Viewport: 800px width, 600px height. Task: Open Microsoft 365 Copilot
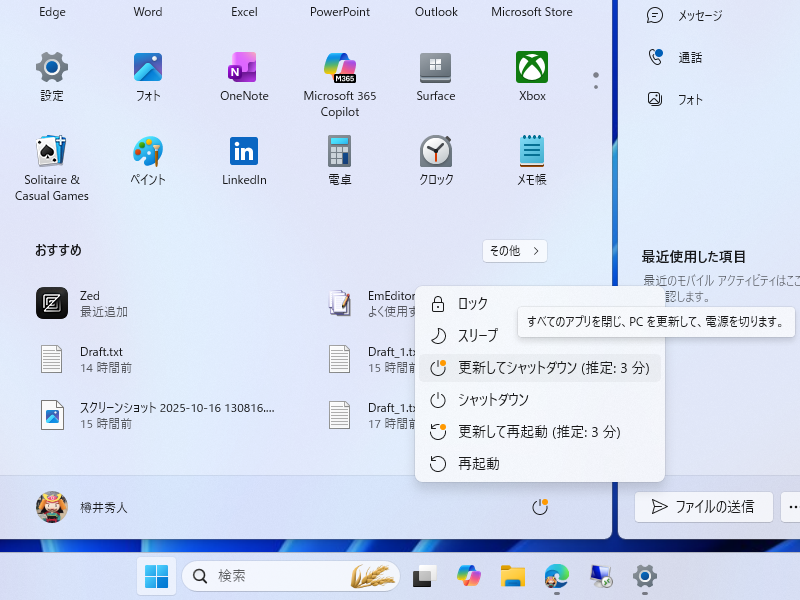[x=339, y=70]
